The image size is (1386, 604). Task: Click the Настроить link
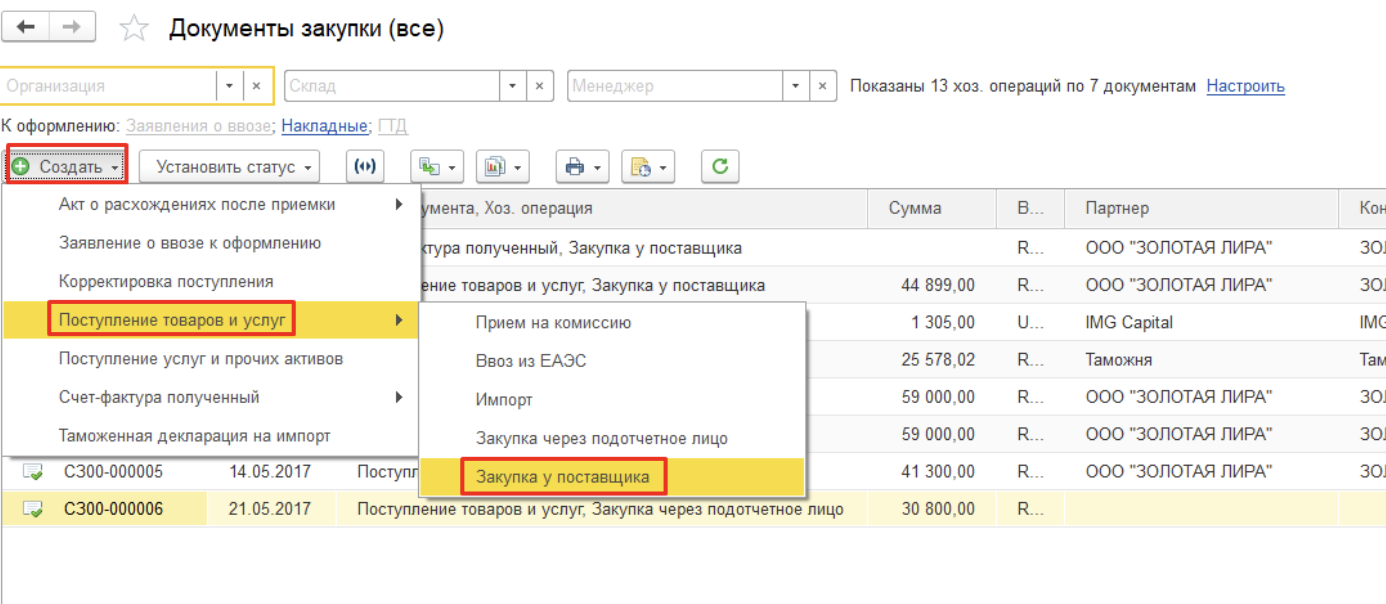(x=1245, y=86)
